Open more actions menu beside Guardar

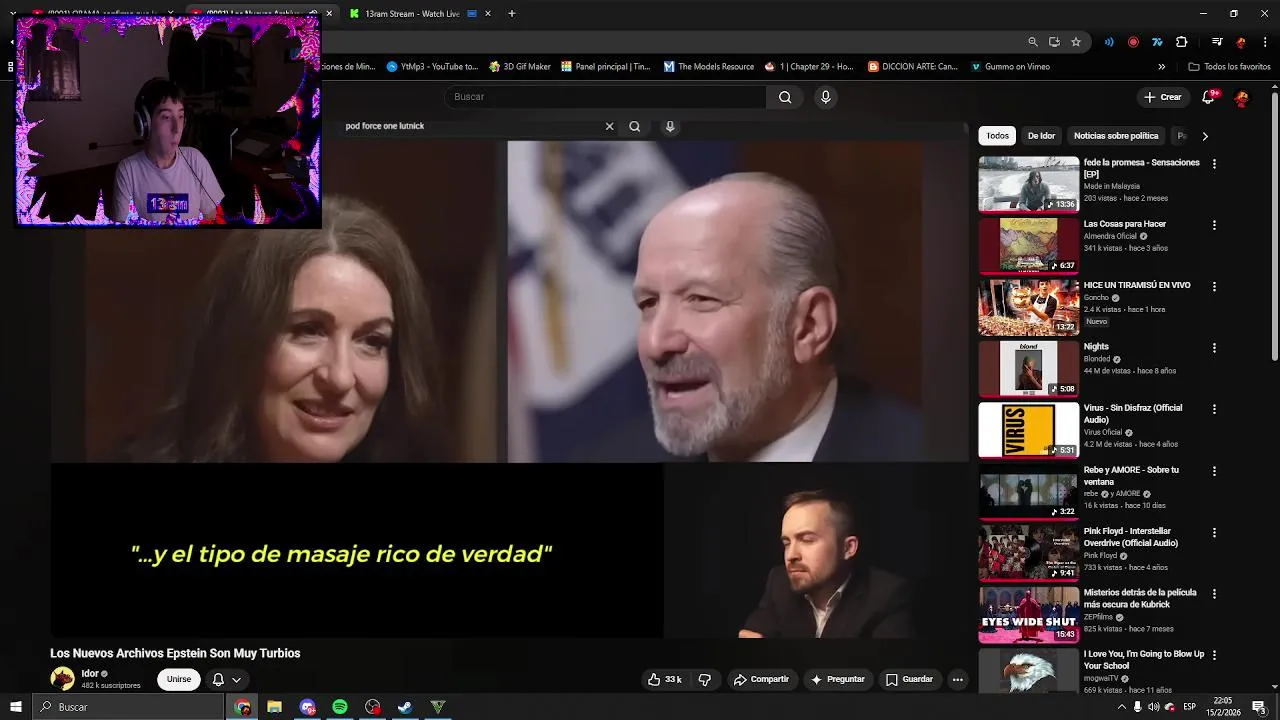[x=957, y=679]
